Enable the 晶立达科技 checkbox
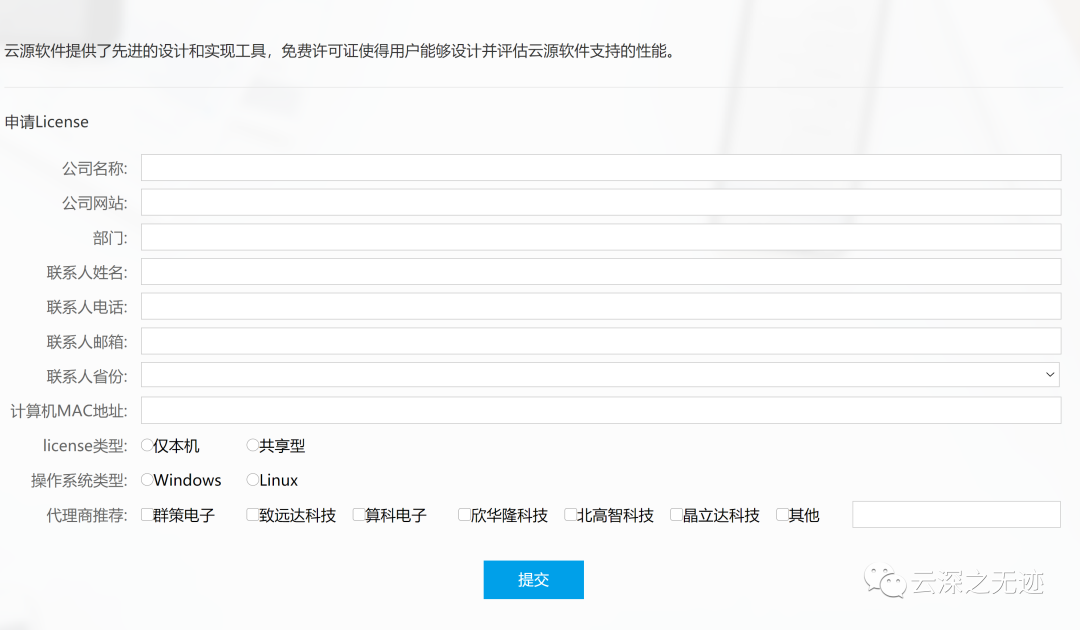The height and width of the screenshot is (630, 1080). coord(676,515)
